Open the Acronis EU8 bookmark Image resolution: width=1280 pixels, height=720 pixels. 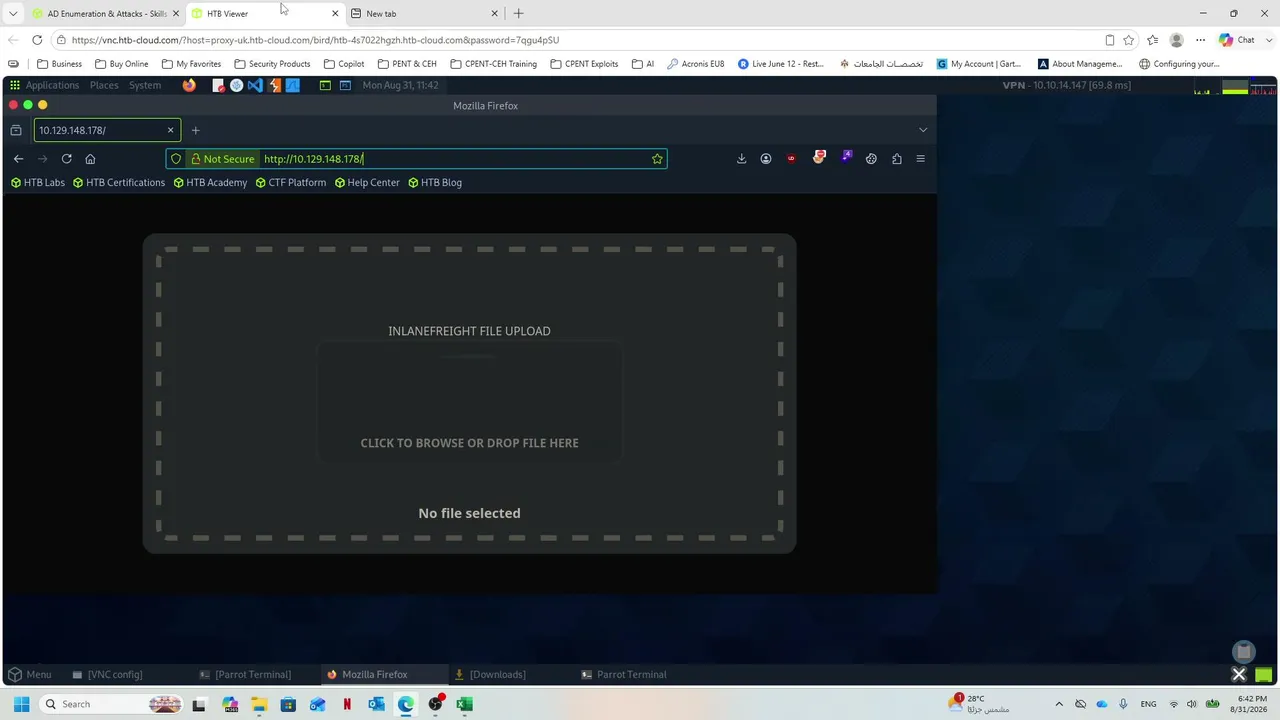pyautogui.click(x=695, y=64)
